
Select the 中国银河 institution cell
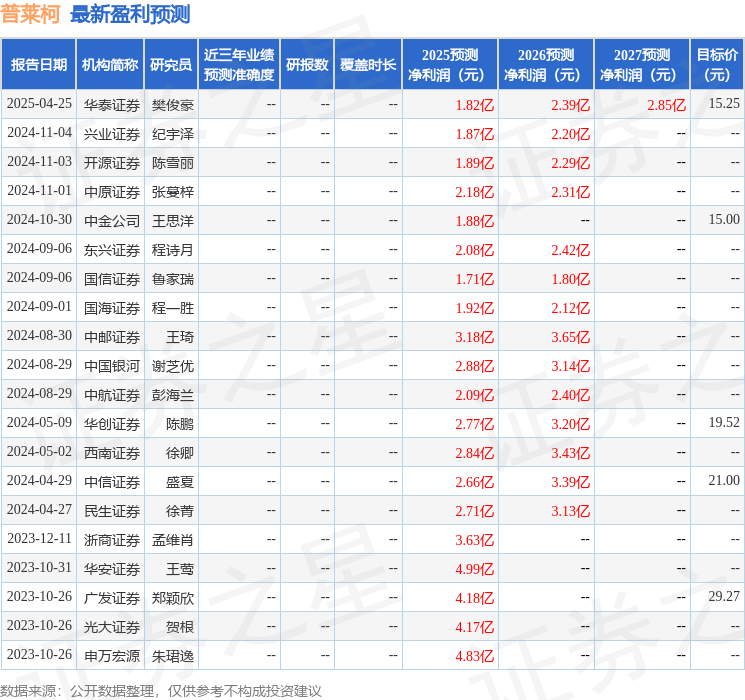pyautogui.click(x=112, y=366)
